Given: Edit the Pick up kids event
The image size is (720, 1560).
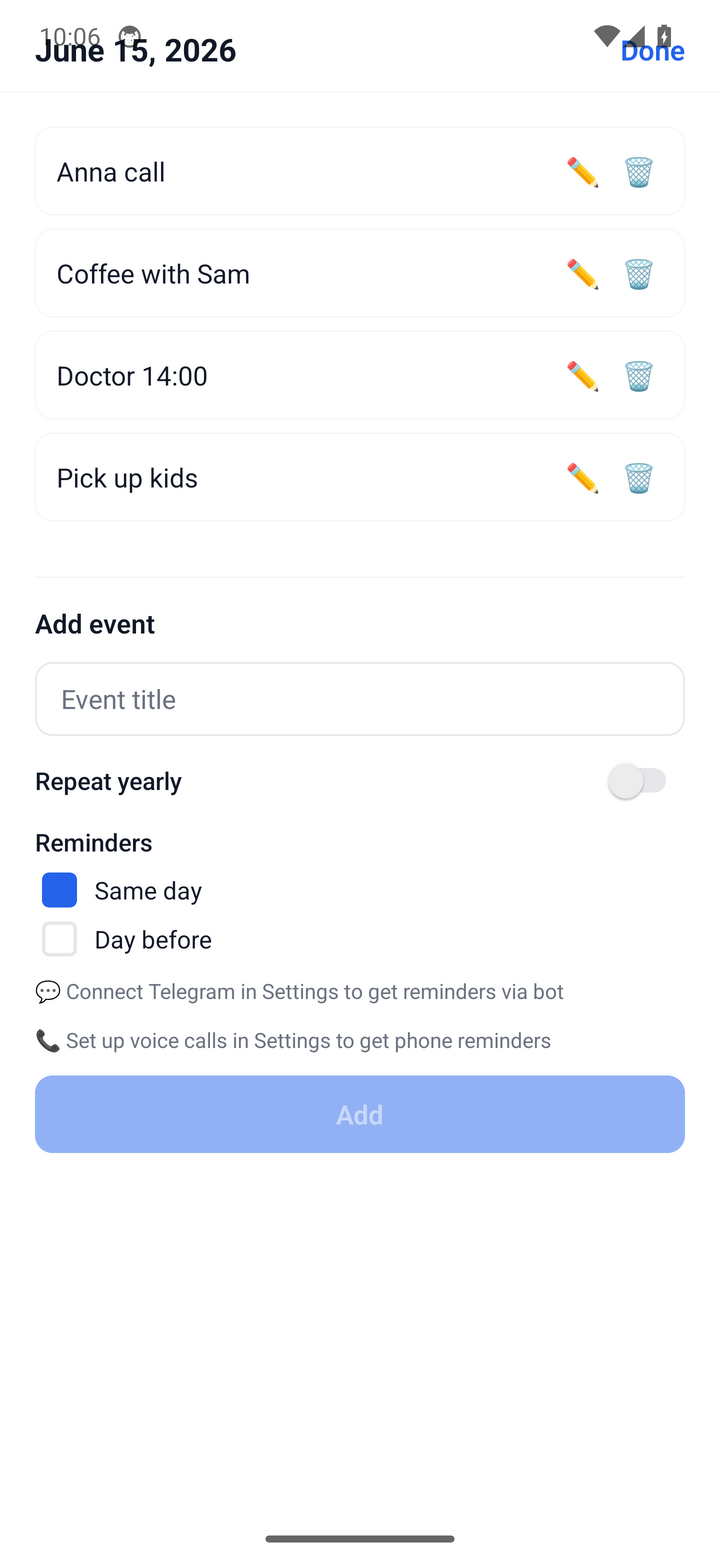Looking at the screenshot, I should [x=582, y=478].
